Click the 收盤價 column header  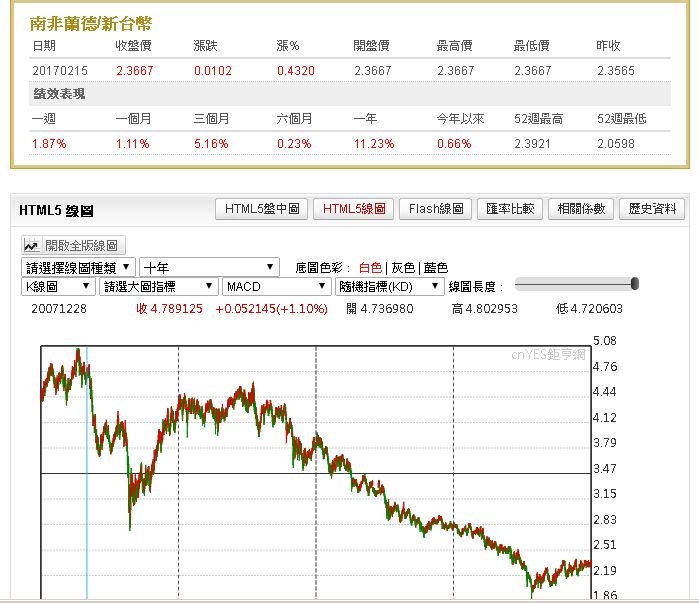coord(133,45)
